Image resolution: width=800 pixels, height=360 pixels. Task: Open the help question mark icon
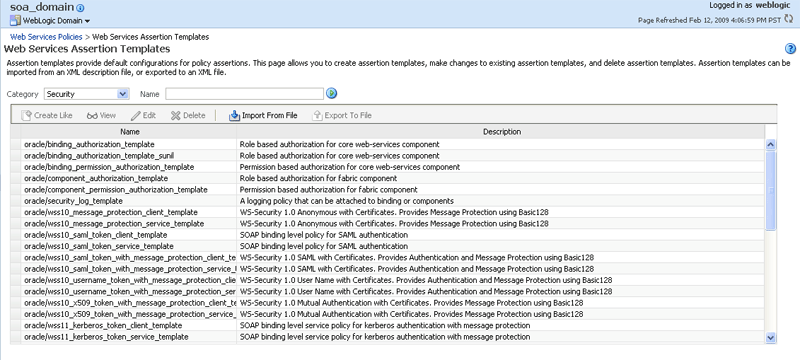click(790, 49)
